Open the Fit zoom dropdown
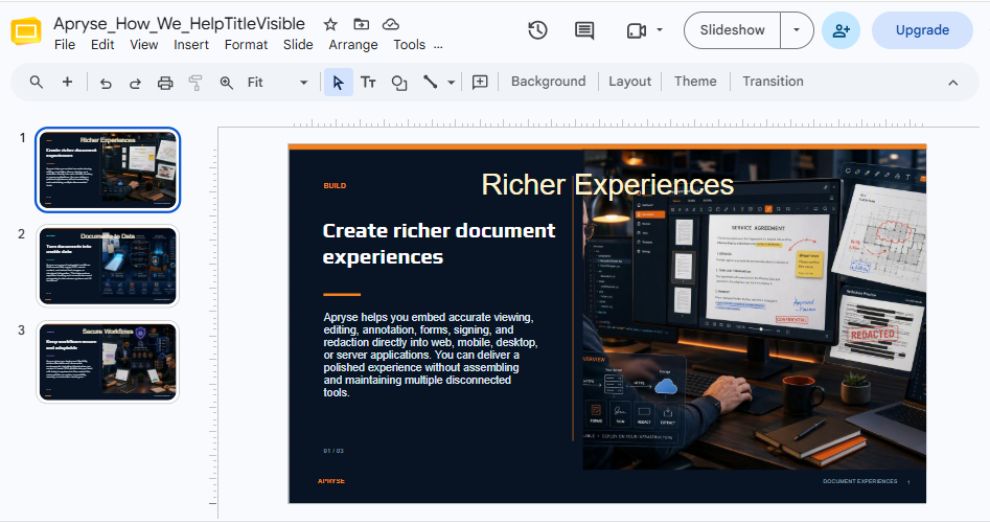The image size is (990, 522). point(277,82)
